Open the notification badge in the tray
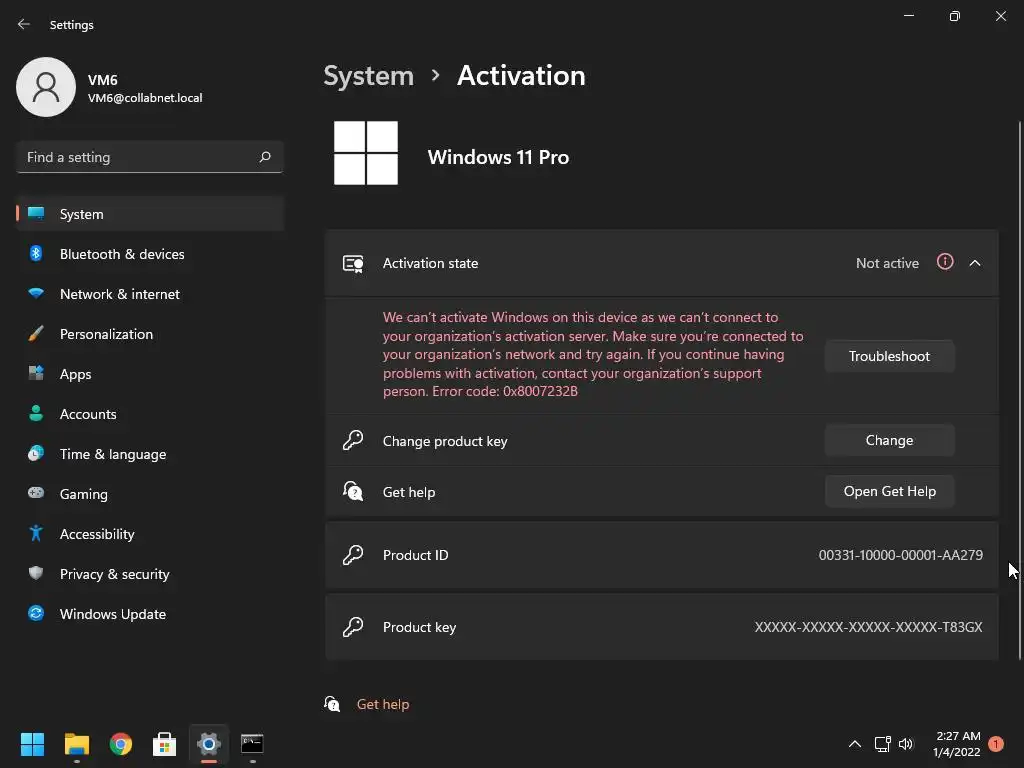The height and width of the screenshot is (768, 1024). tap(996, 744)
